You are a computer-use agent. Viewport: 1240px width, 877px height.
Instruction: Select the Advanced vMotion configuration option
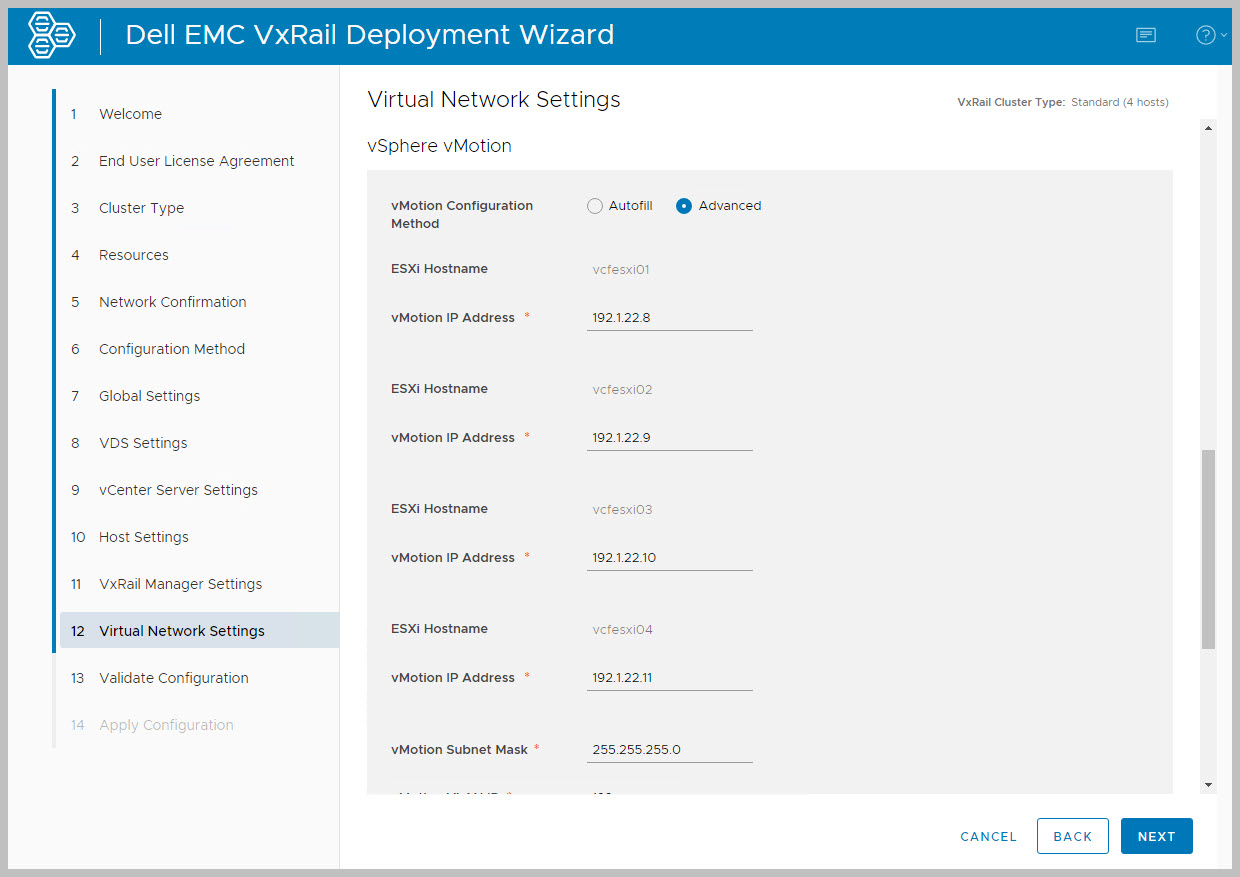[684, 206]
